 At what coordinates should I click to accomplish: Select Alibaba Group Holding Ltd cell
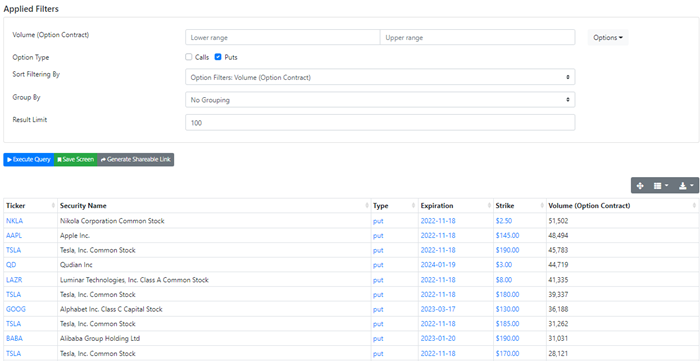point(214,338)
